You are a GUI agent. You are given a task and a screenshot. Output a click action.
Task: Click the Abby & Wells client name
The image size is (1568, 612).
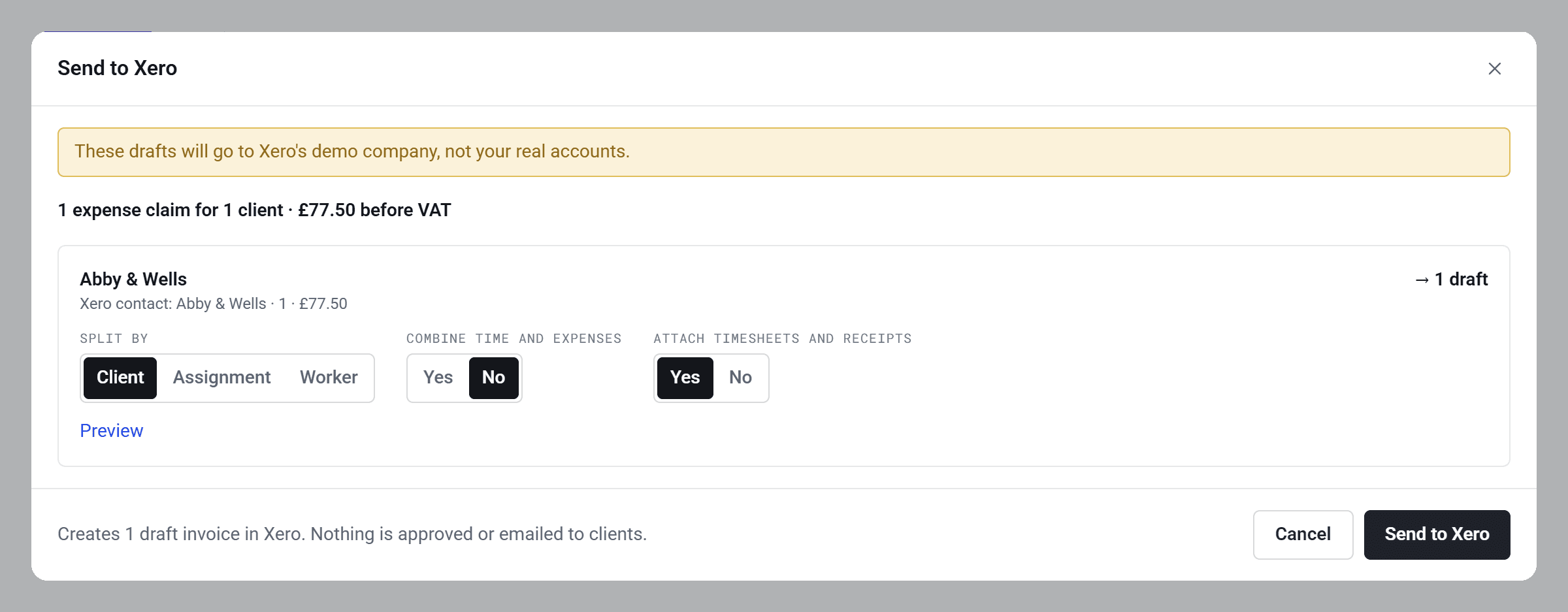[133, 280]
